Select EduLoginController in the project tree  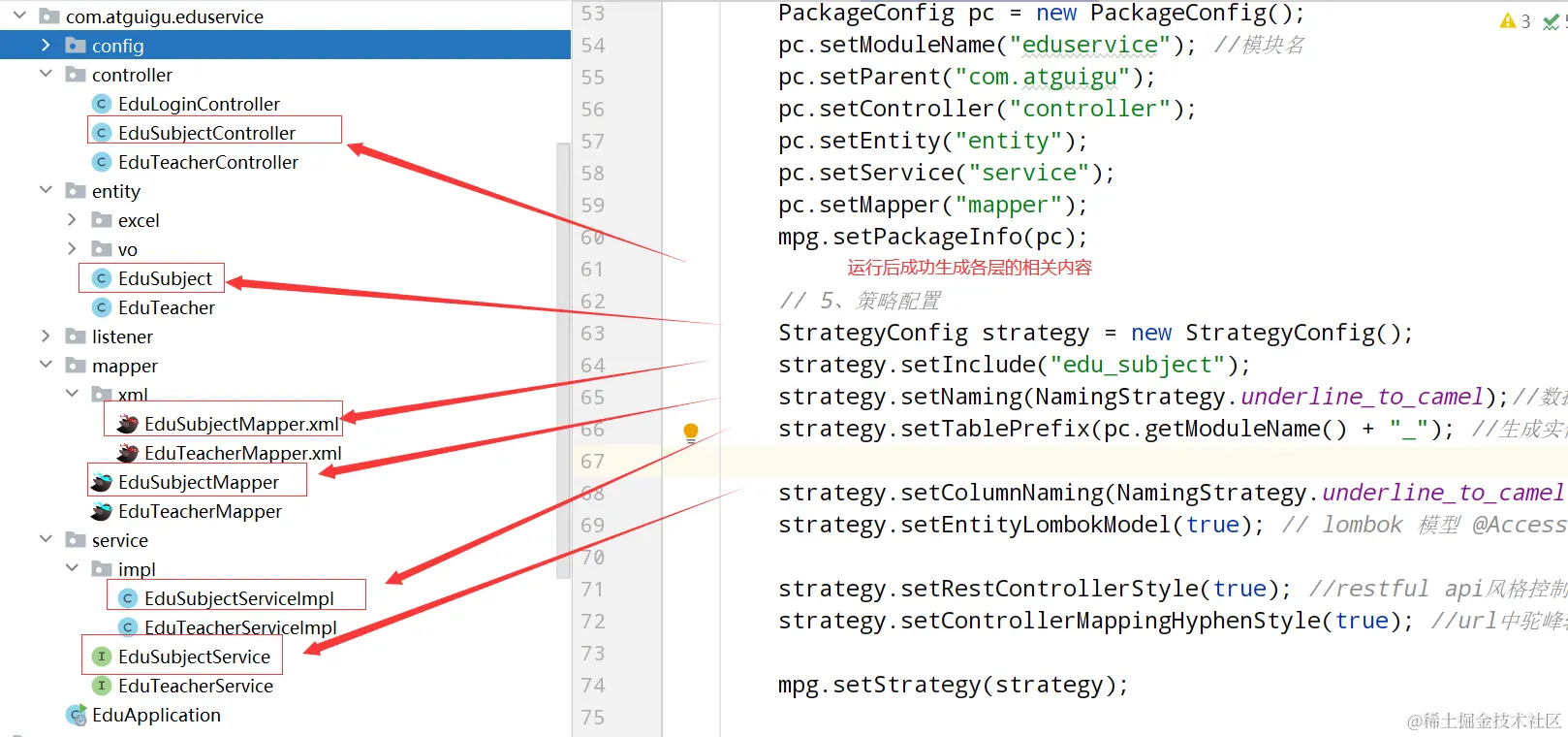tap(199, 104)
